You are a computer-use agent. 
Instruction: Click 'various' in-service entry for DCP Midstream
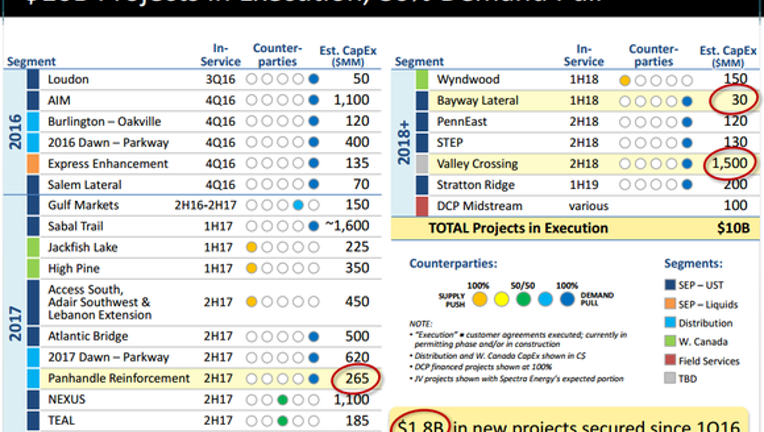coord(589,206)
